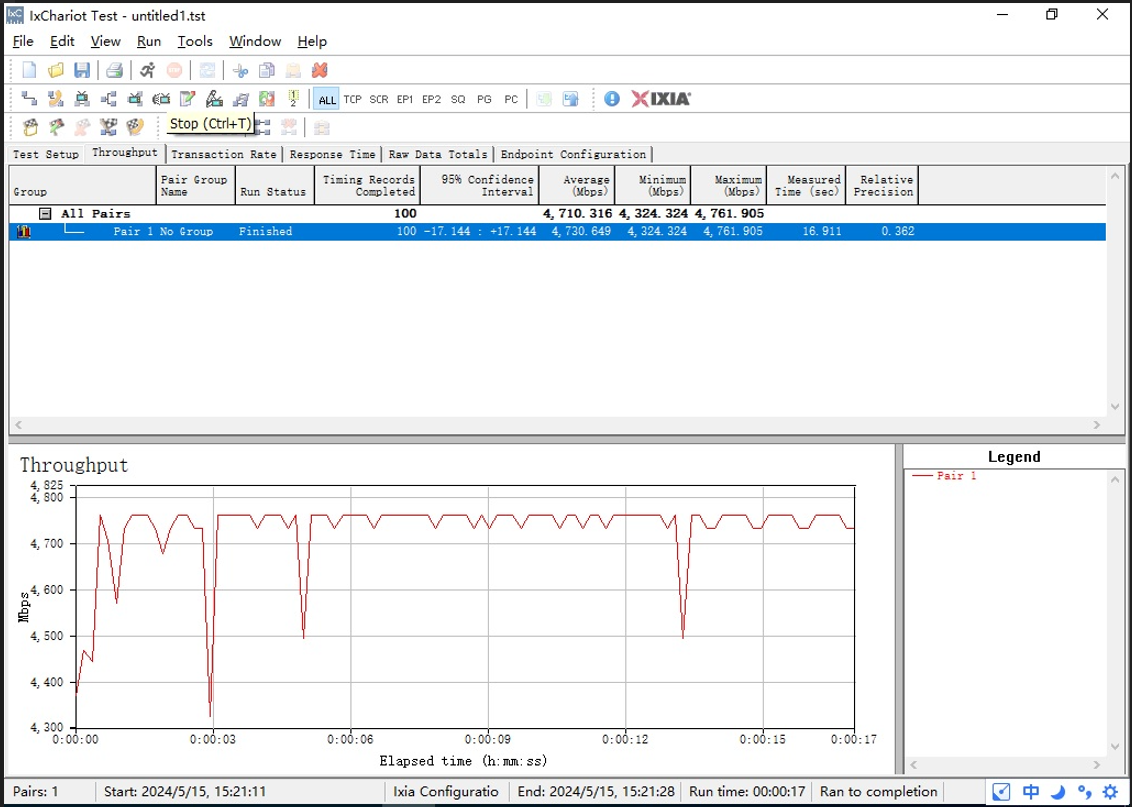Cut selection with scissors icon
Image resolution: width=1132 pixels, height=807 pixels.
pos(240,70)
